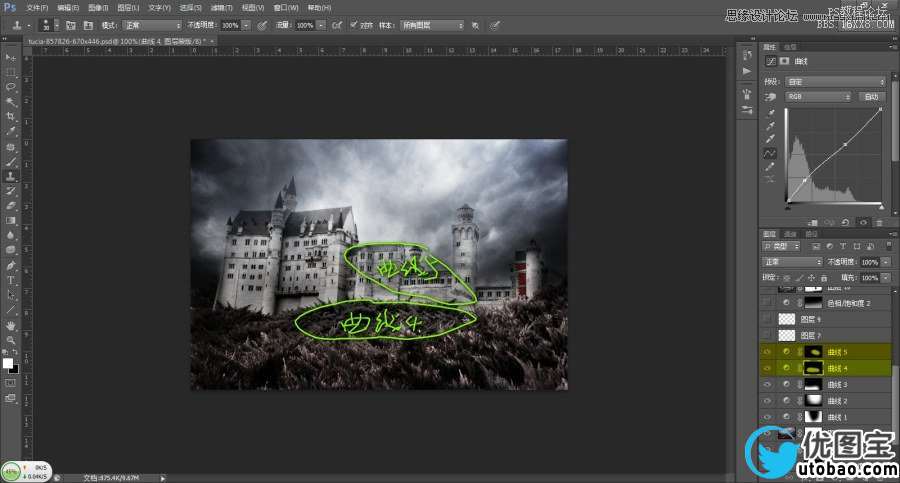Screen dimensions: 900x483
Task: Clip adjustment to layer below icon
Action: point(812,222)
